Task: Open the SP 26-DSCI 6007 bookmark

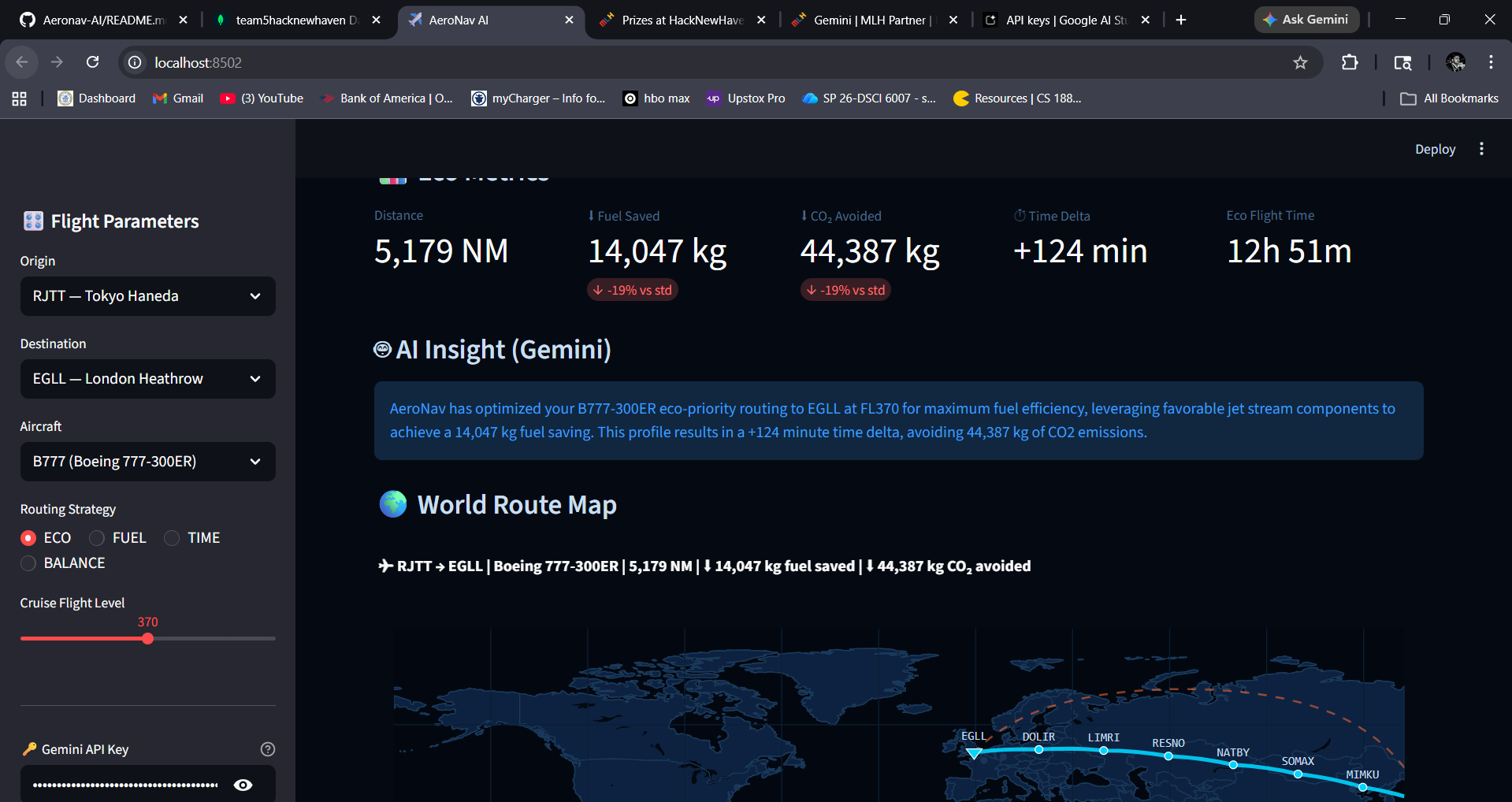Action: click(x=869, y=98)
